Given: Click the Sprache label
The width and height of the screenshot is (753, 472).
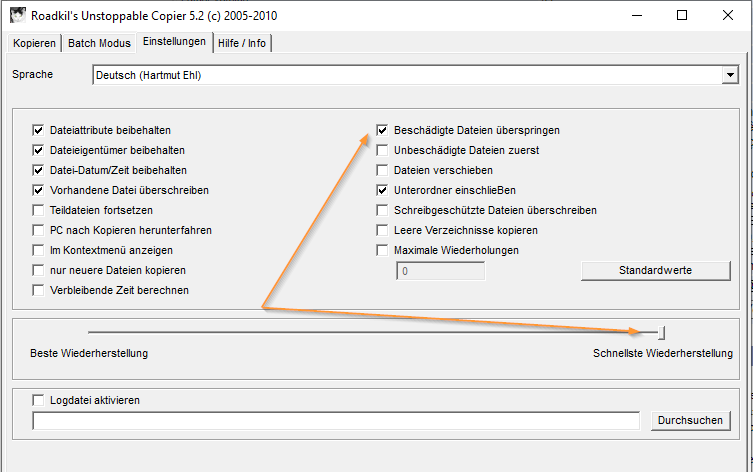Looking at the screenshot, I should point(32,74).
